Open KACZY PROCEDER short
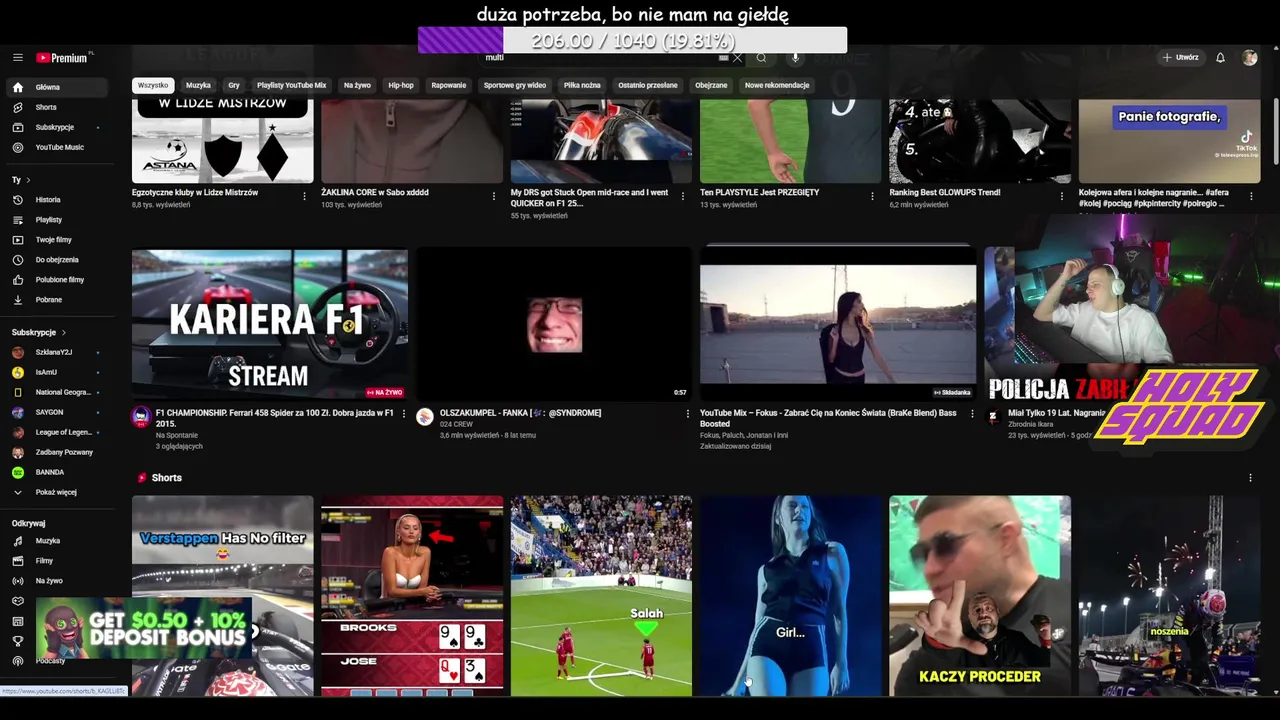Viewport: 1280px width, 720px height. [980, 596]
